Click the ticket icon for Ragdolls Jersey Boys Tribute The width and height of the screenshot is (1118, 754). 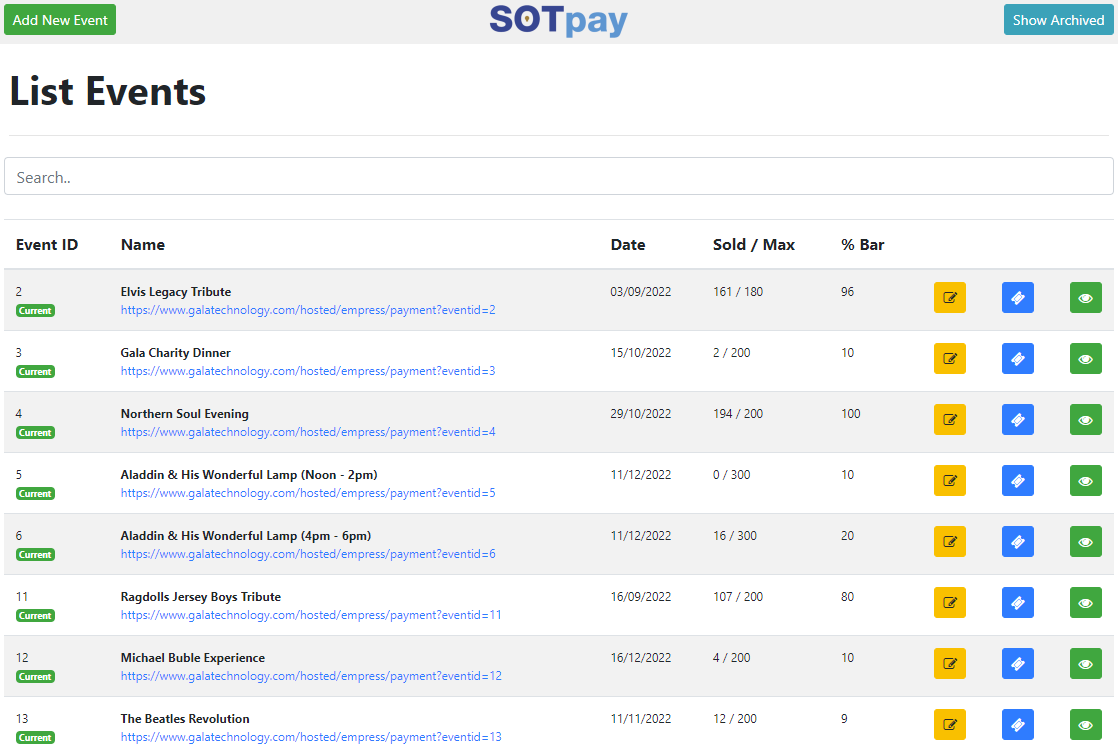coord(1017,603)
